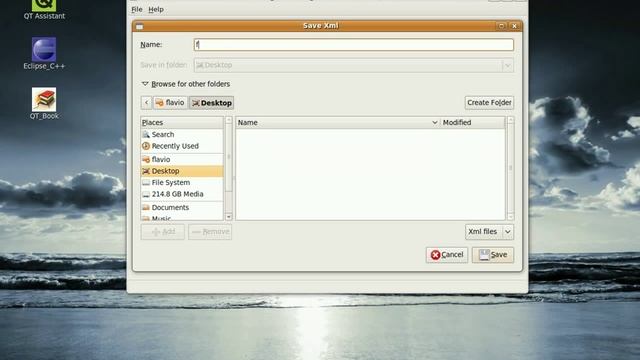Viewport: 640px width, 360px height.
Task: Select File System in Places
Action: [182, 182]
